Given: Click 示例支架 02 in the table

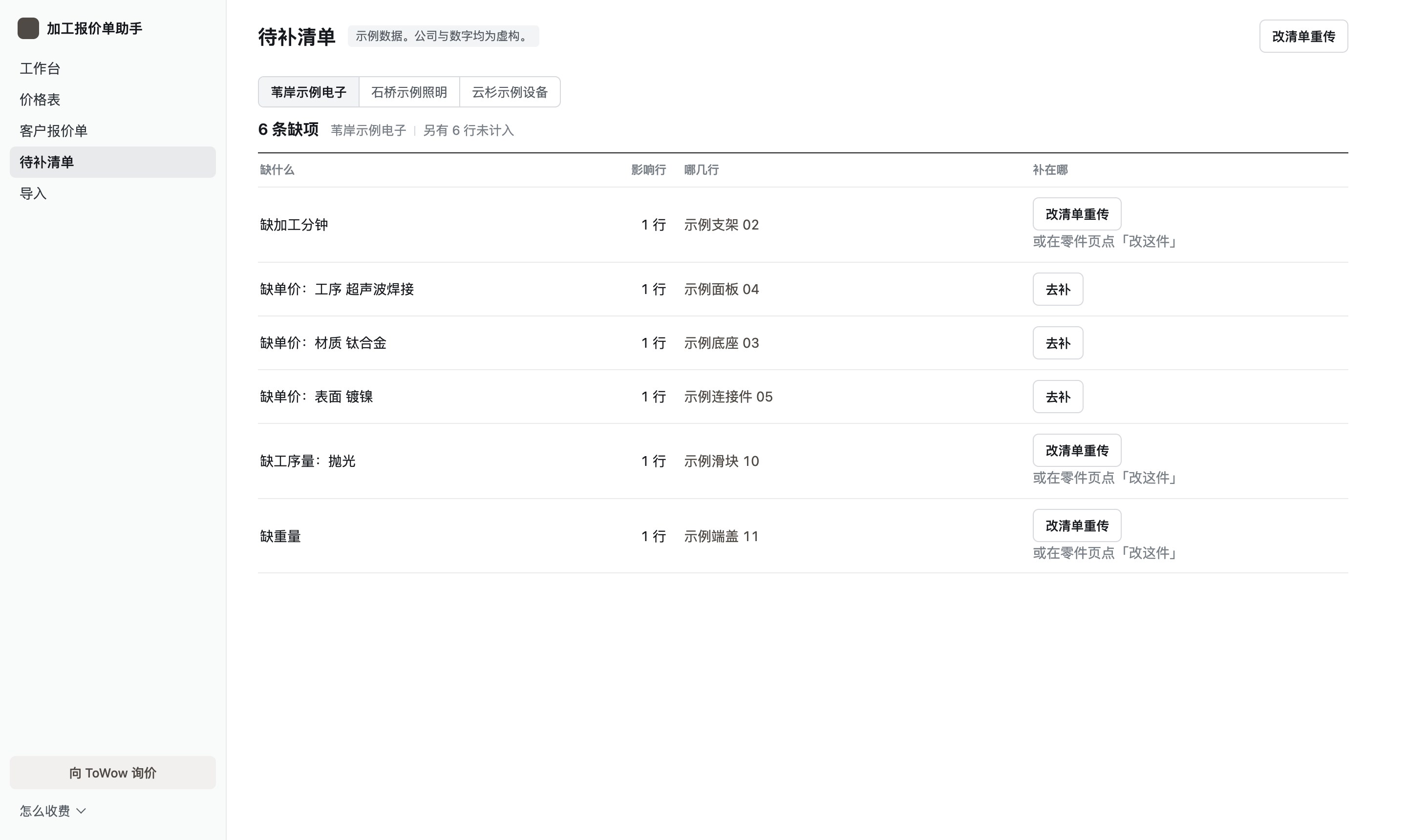Looking at the screenshot, I should (x=722, y=225).
